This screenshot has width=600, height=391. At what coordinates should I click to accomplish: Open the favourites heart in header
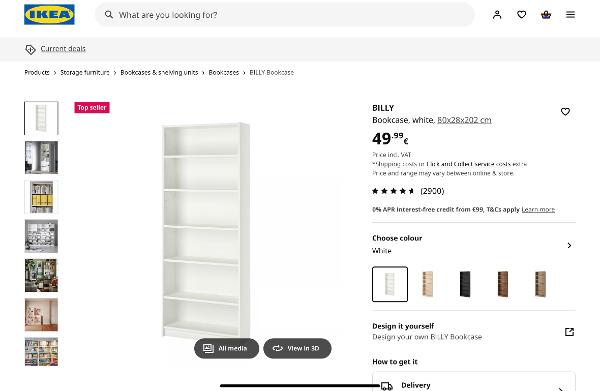click(x=522, y=15)
